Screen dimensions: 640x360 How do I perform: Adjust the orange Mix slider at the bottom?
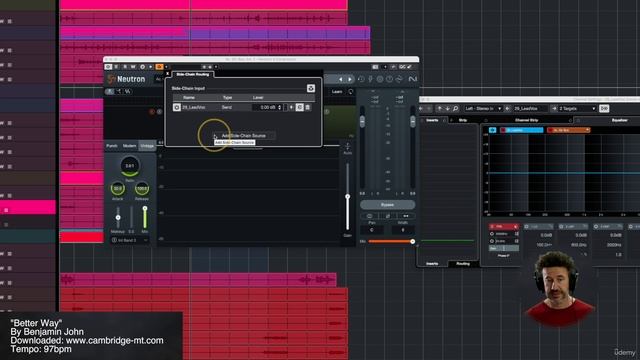pyautogui.click(x=391, y=242)
